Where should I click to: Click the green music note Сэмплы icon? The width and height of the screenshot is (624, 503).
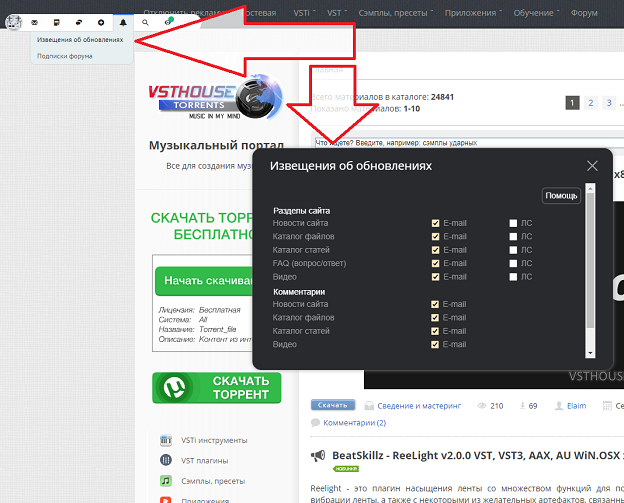coord(166,481)
